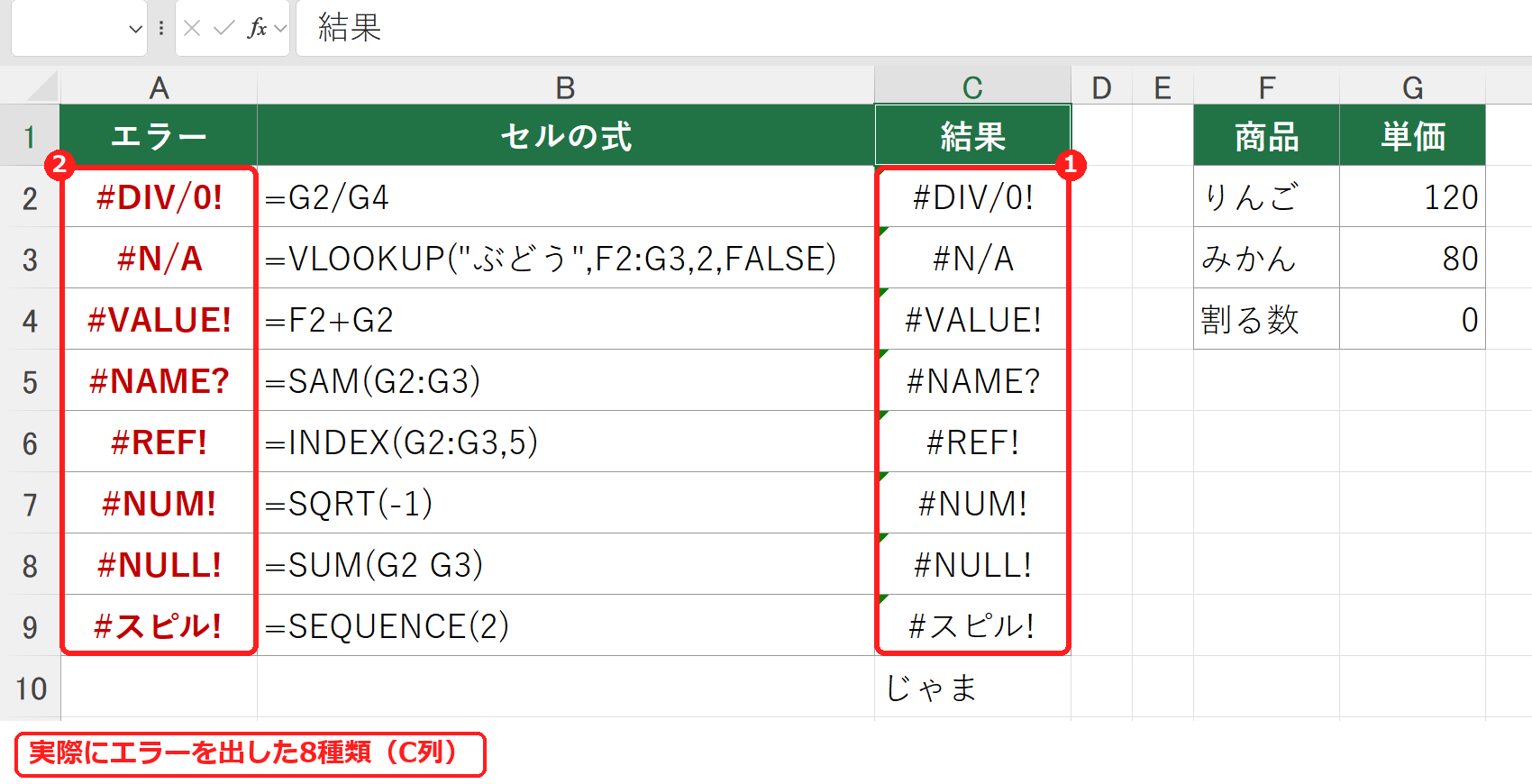The height and width of the screenshot is (784, 1532).
Task: Click the じゃま cell
Action: [x=972, y=688]
